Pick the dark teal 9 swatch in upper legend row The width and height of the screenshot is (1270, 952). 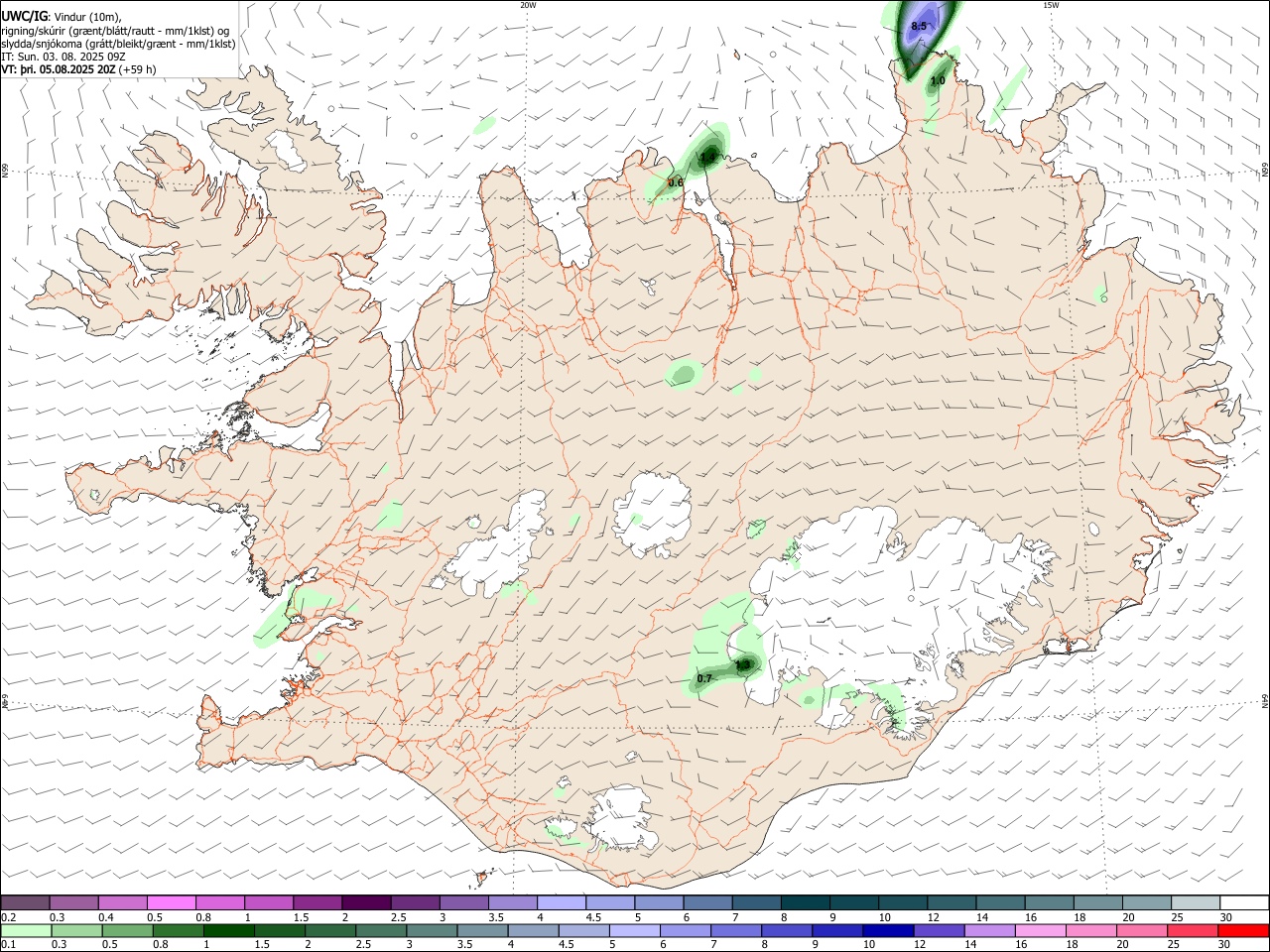pyautogui.click(x=853, y=902)
